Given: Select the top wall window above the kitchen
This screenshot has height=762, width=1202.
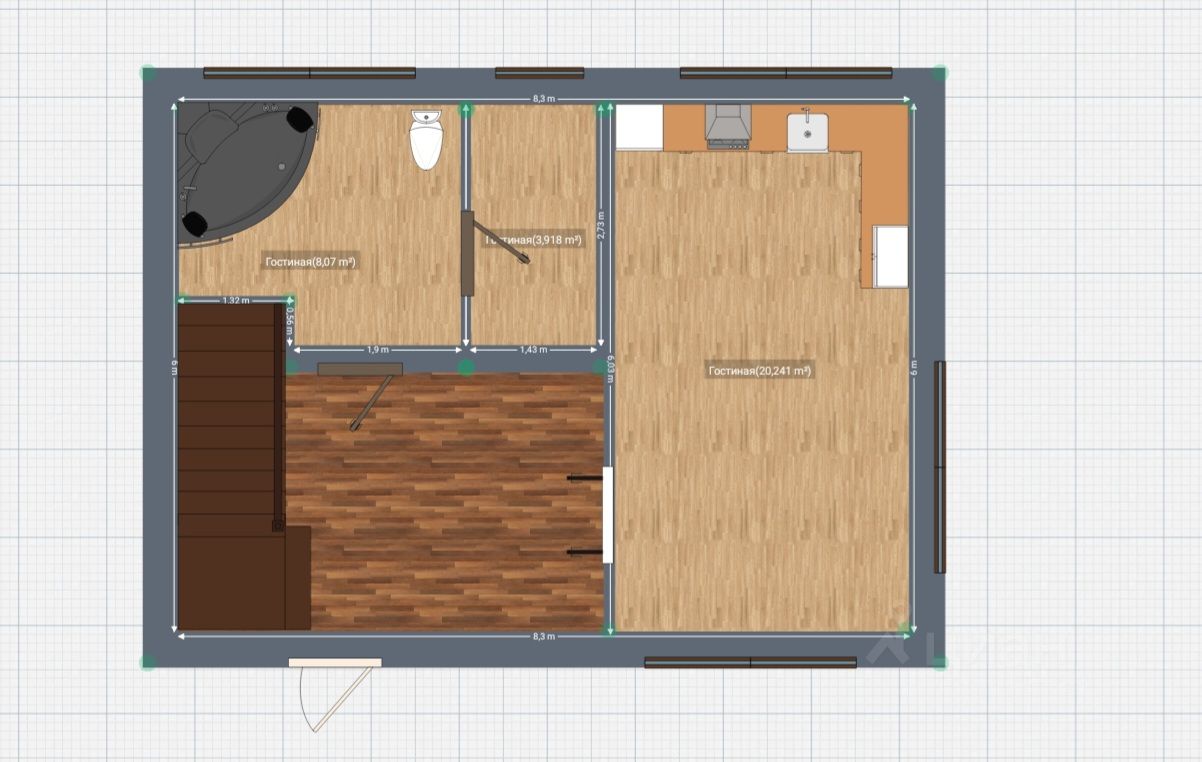Looking at the screenshot, I should (786, 73).
